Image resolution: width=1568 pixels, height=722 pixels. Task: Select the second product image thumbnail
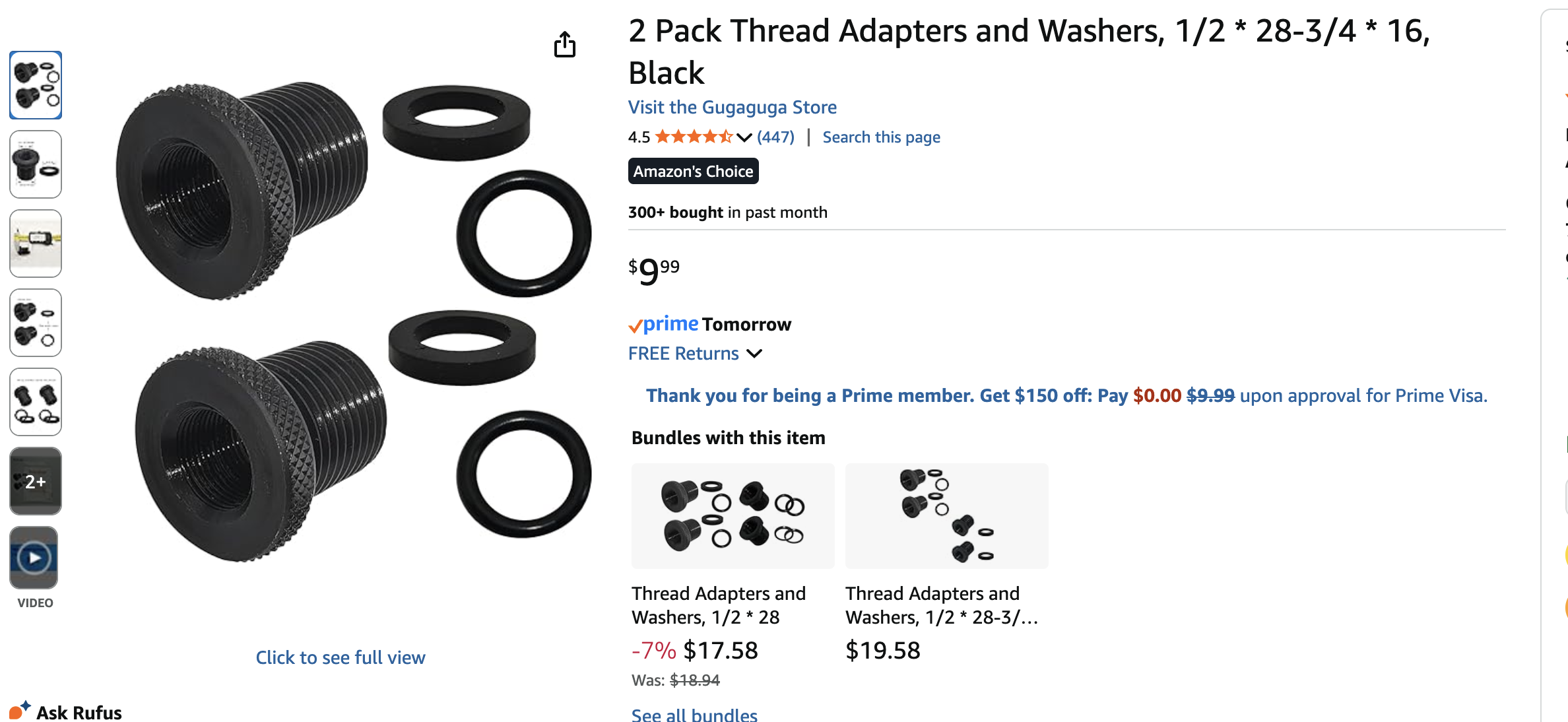(x=36, y=164)
